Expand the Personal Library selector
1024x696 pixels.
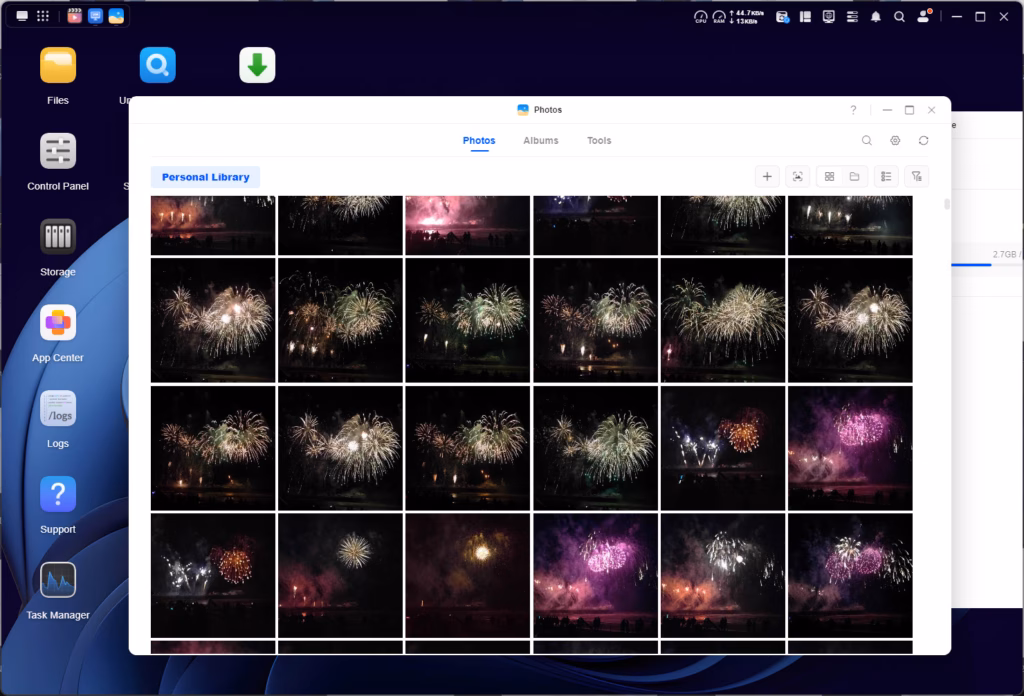point(205,177)
